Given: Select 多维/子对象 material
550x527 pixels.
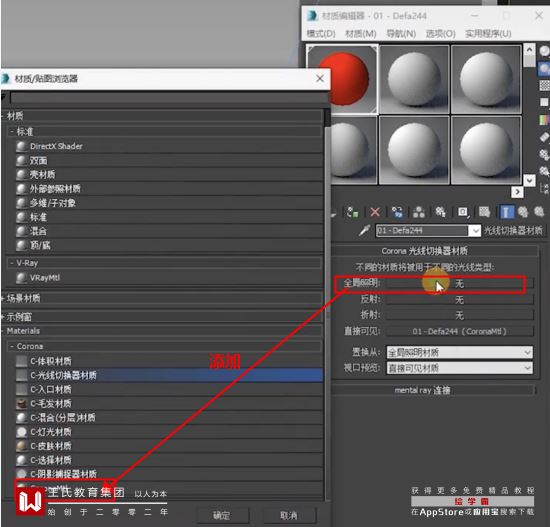Looking at the screenshot, I should [x=169, y=203].
